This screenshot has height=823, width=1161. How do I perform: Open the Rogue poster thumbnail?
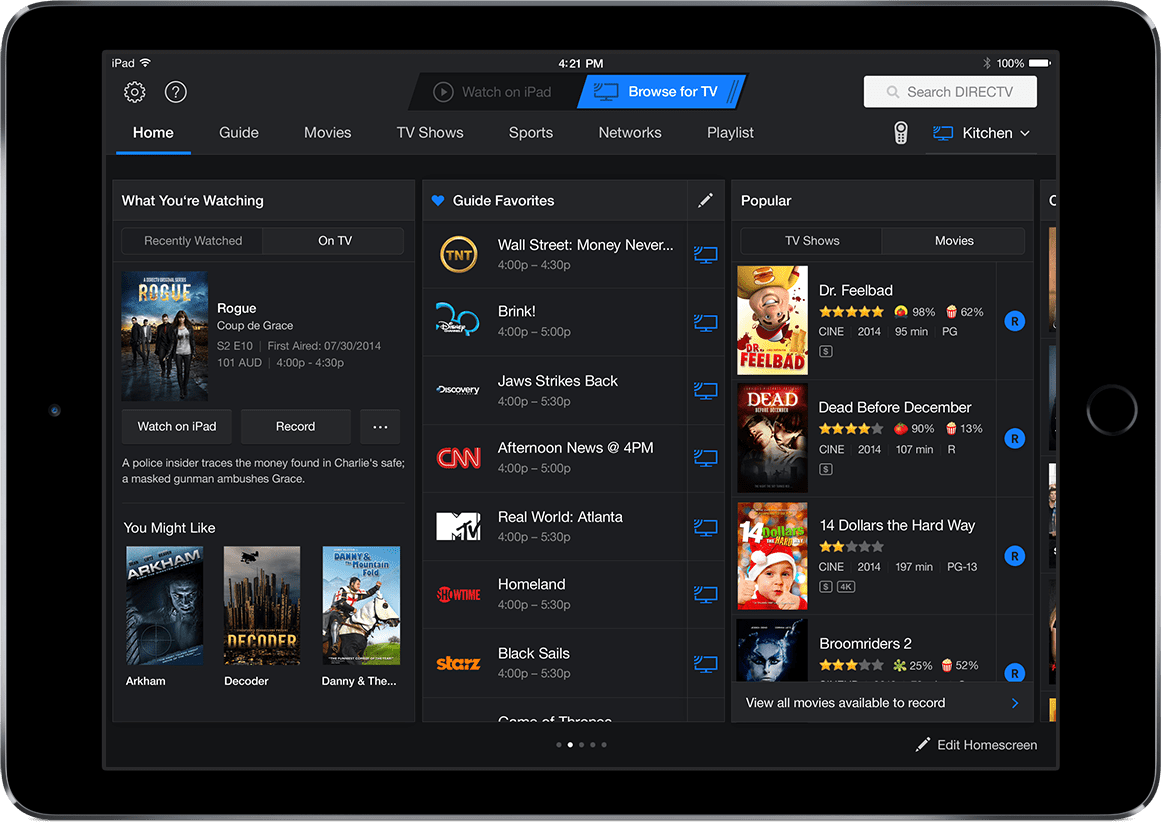click(164, 337)
